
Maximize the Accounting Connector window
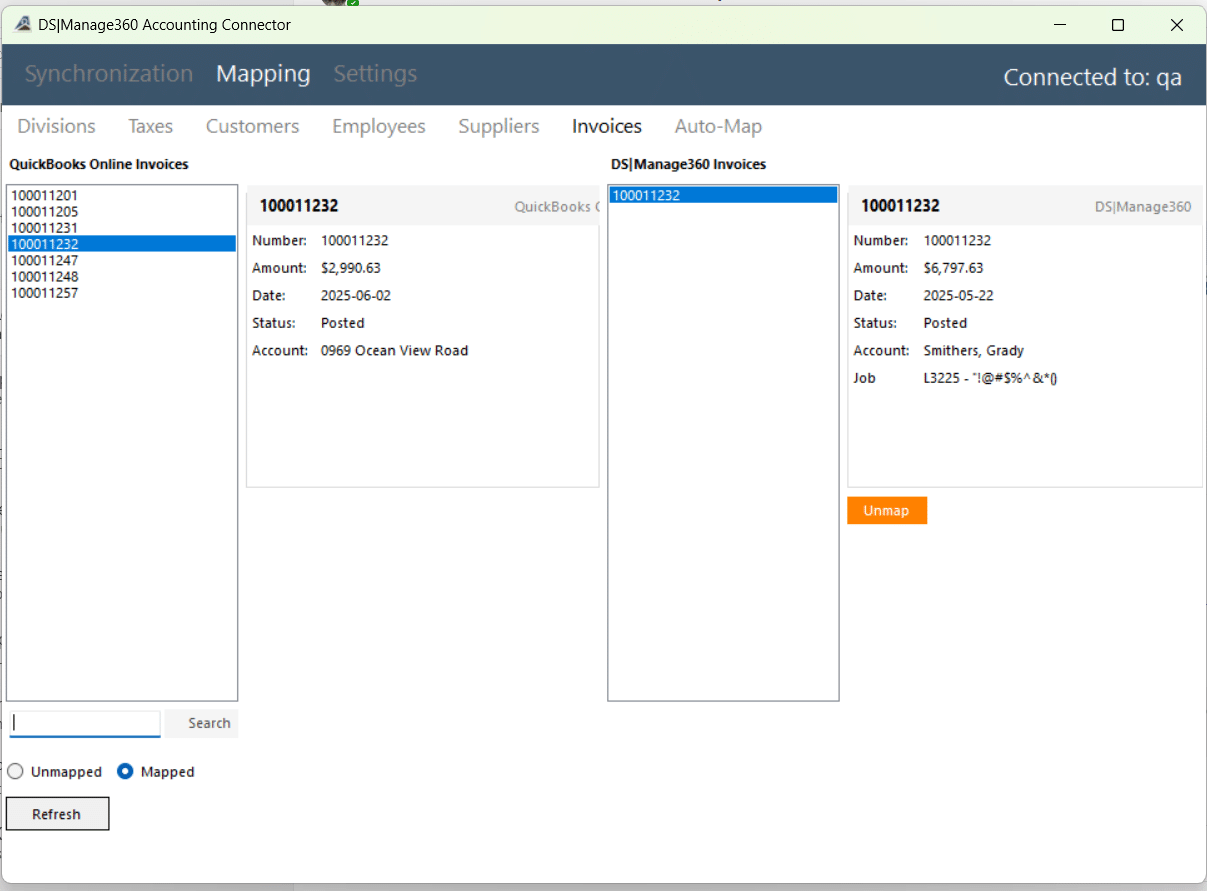pyautogui.click(x=1118, y=25)
